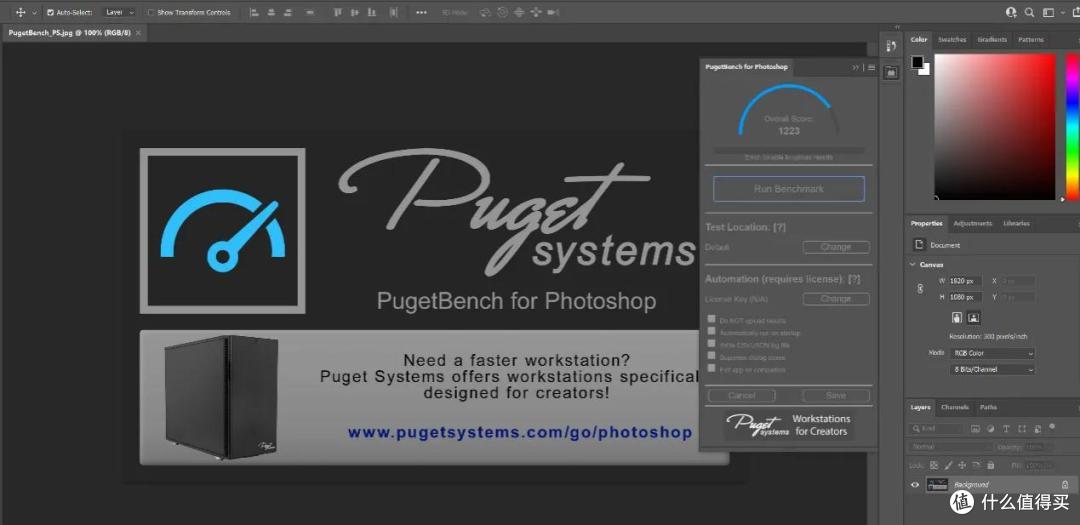Switch to the Patterns tab
The height and width of the screenshot is (525, 1080).
tap(1030, 40)
